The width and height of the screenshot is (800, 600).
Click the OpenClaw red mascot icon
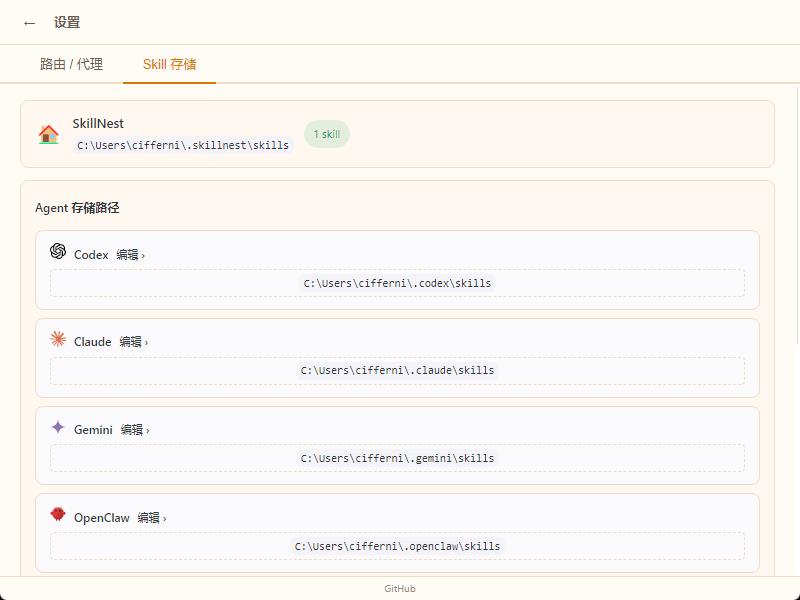click(x=58, y=514)
